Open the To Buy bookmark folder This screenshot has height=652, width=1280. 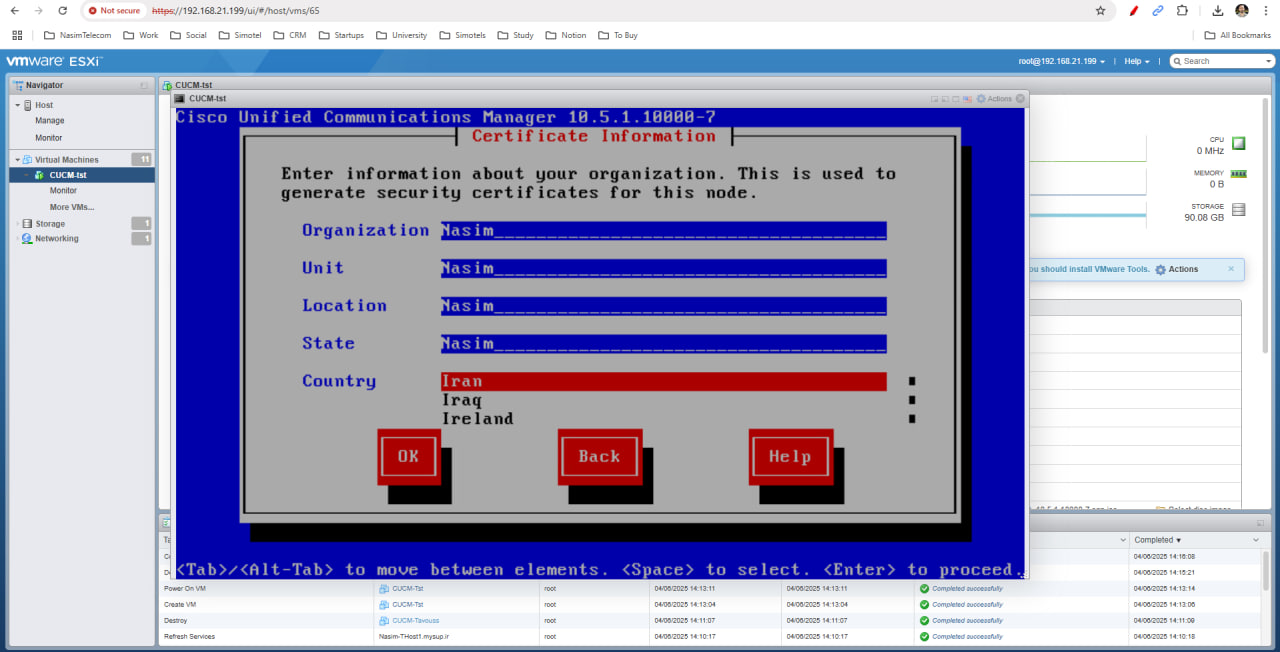coord(617,35)
